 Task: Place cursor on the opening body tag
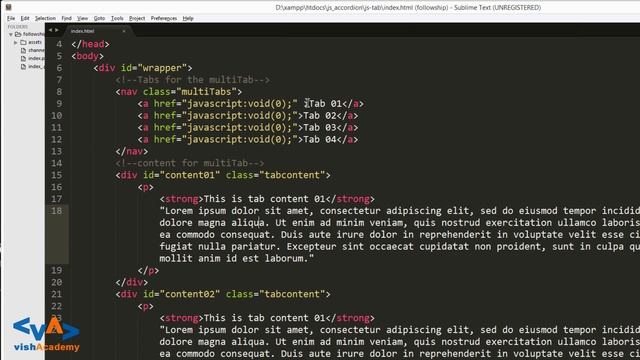87,56
